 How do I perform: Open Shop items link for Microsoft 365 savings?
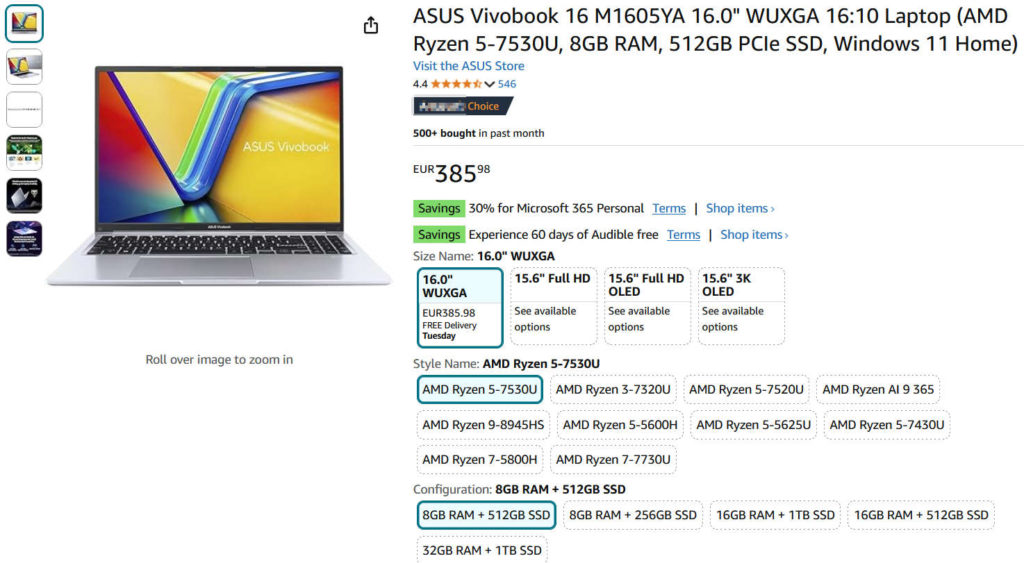740,208
